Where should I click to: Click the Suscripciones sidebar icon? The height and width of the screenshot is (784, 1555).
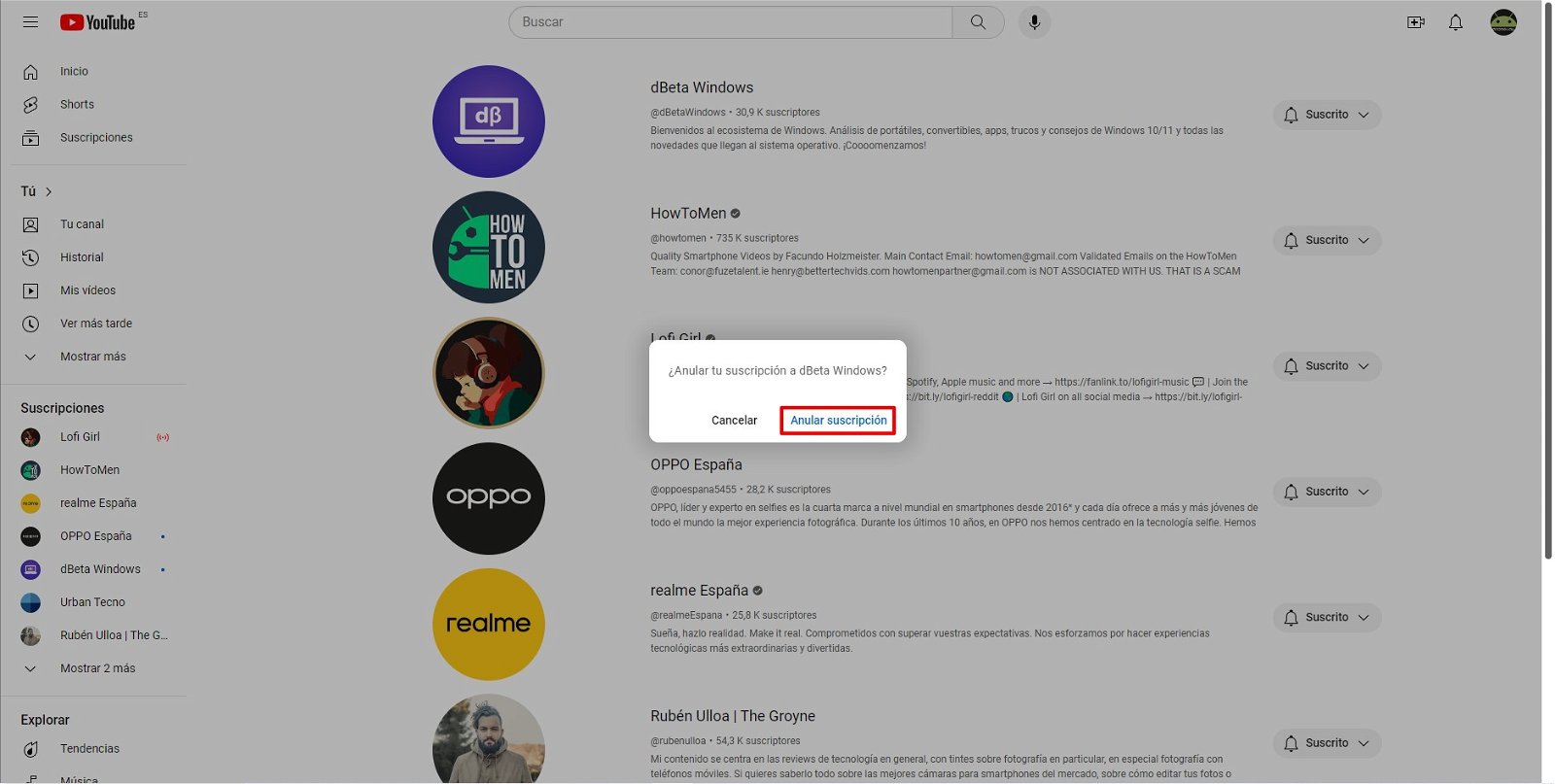[x=30, y=138]
